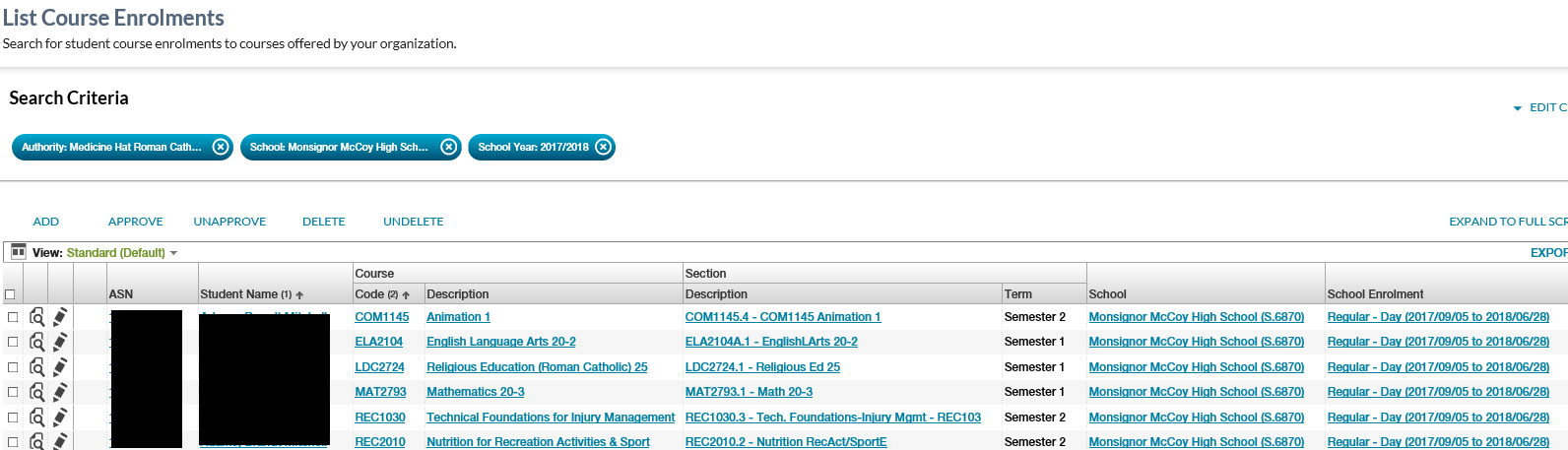1568x450 pixels.
Task: Check the box for the REC1030 row
Action: point(13,418)
